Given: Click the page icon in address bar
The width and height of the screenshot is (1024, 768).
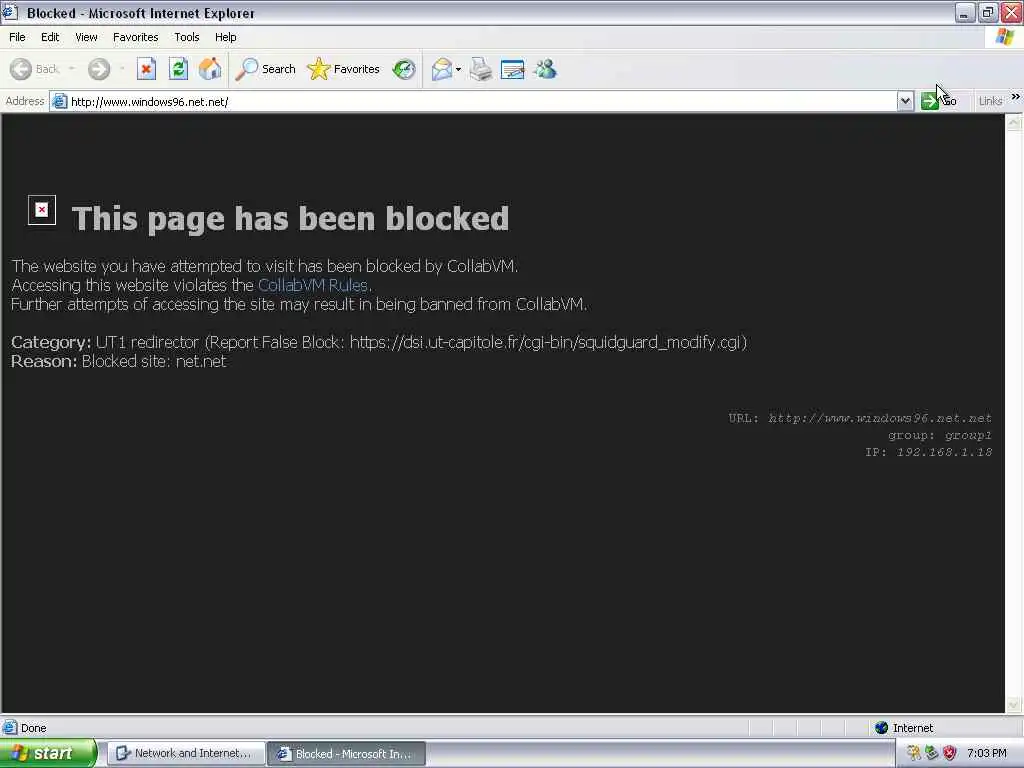Looking at the screenshot, I should pyautogui.click(x=59, y=101).
